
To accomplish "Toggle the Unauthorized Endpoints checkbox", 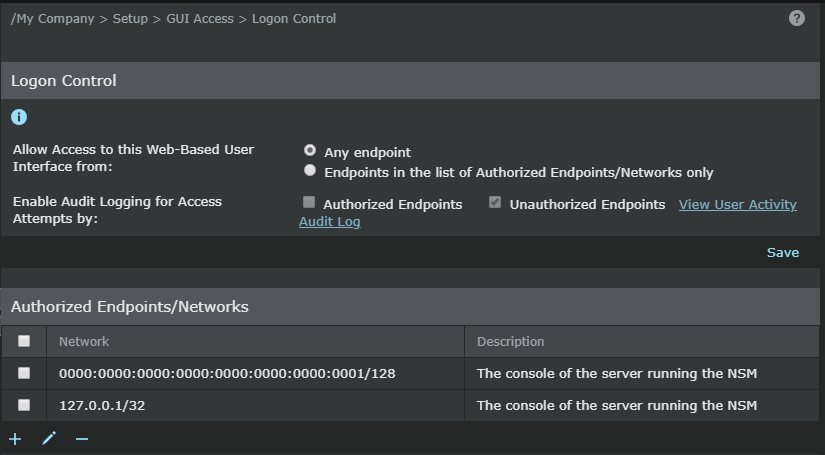I will point(495,202).
